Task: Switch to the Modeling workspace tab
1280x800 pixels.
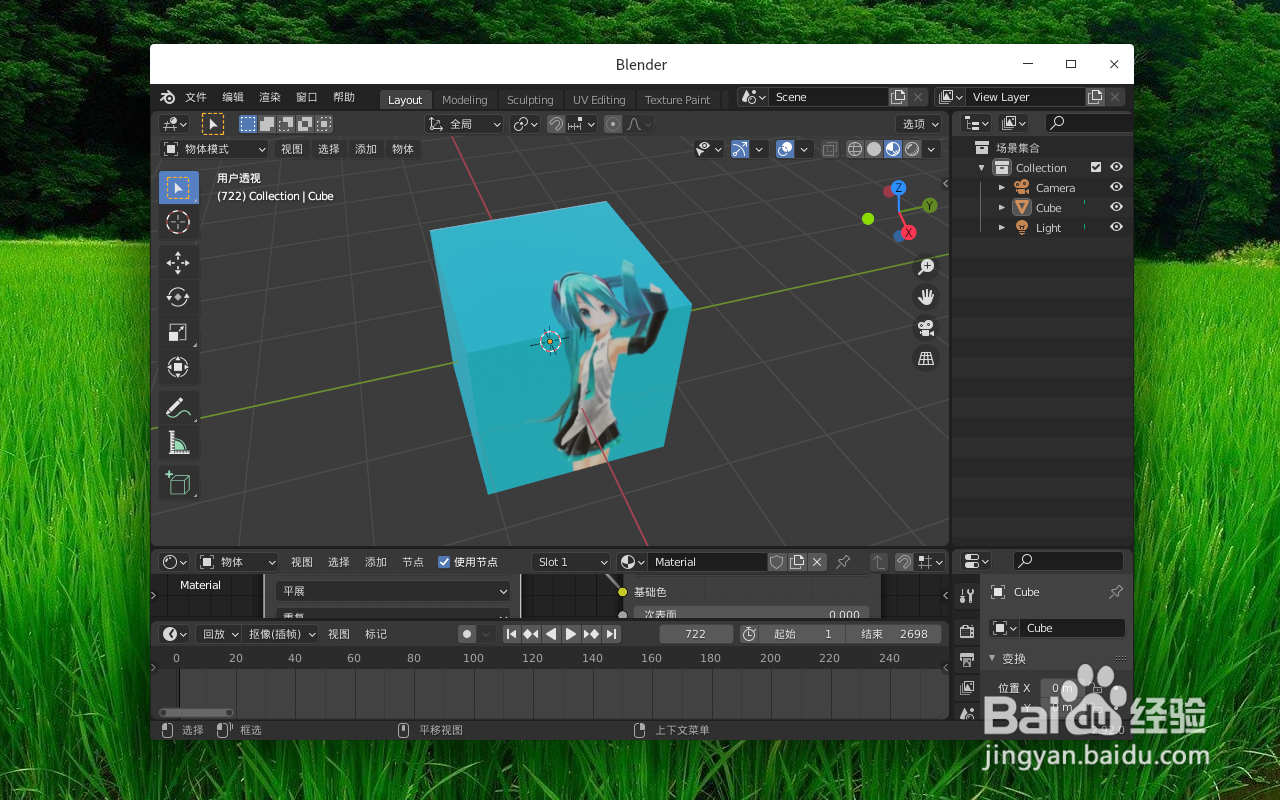Action: [x=465, y=100]
